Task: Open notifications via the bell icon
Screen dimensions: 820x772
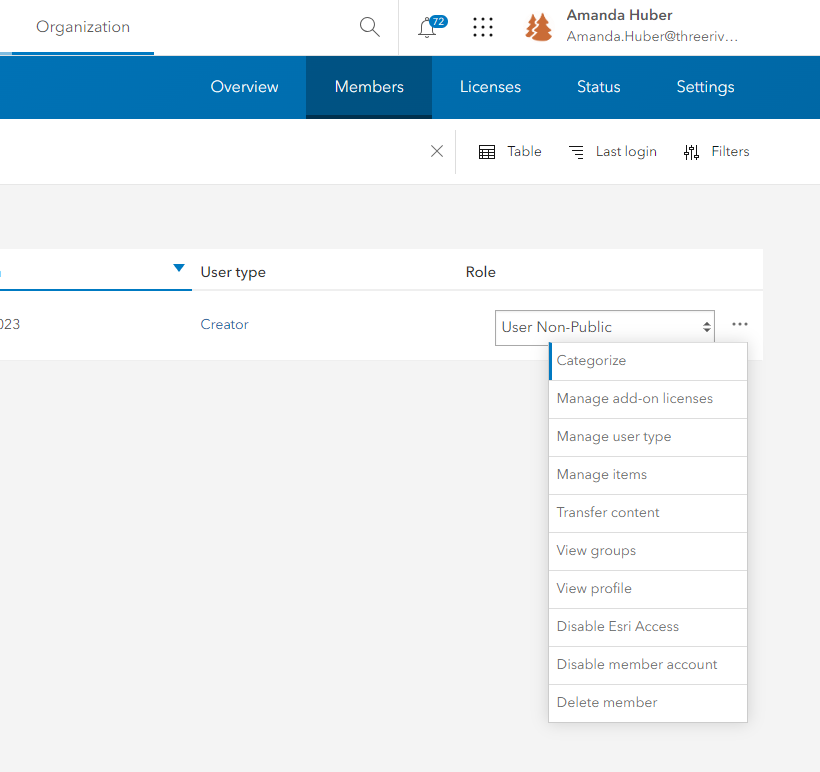Action: coord(427,27)
